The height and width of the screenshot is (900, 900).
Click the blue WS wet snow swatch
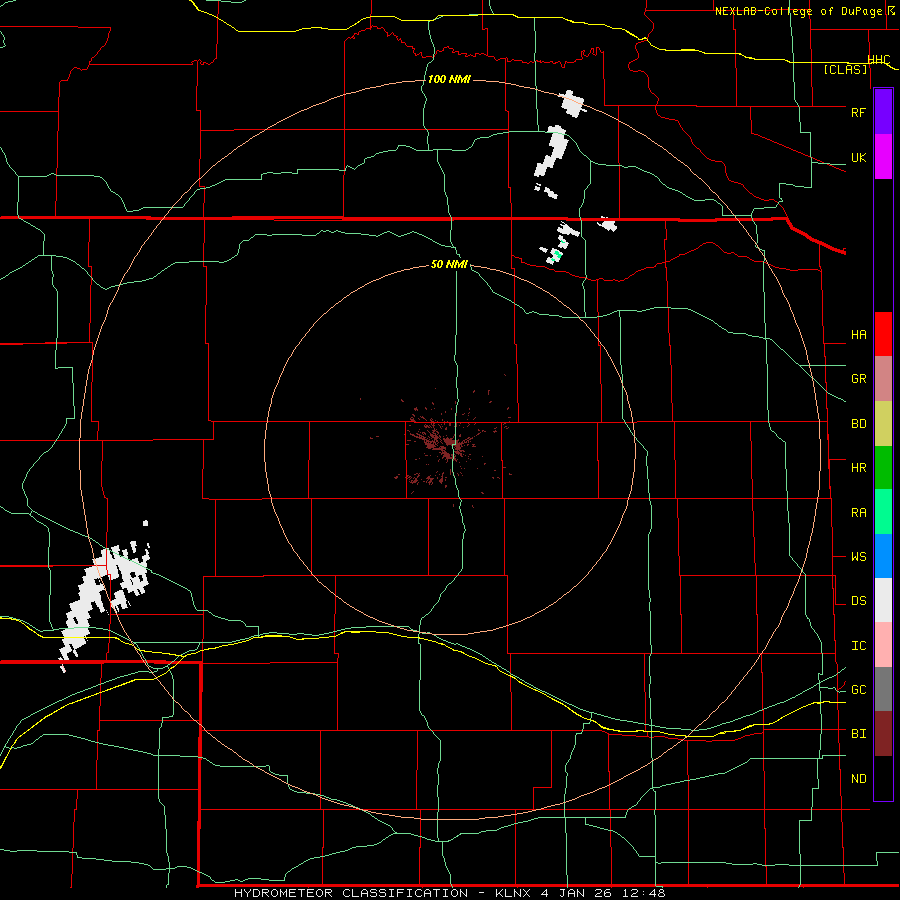point(883,556)
